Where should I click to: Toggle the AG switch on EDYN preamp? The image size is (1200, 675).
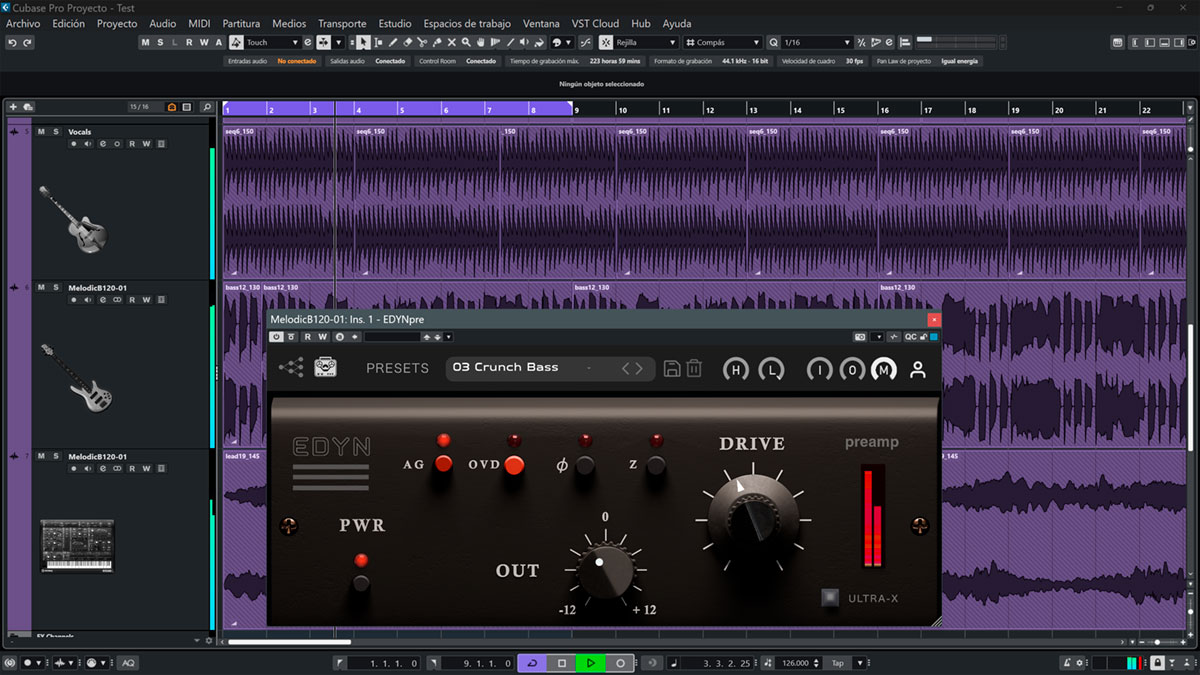point(443,464)
